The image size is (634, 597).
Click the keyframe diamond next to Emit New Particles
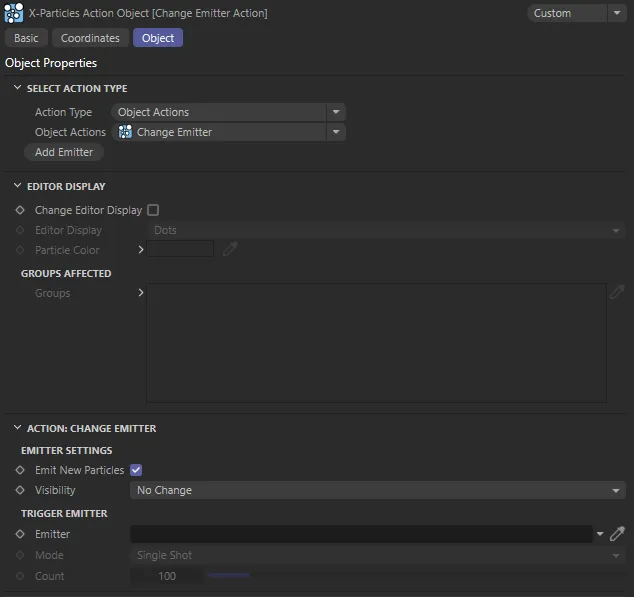(x=20, y=470)
